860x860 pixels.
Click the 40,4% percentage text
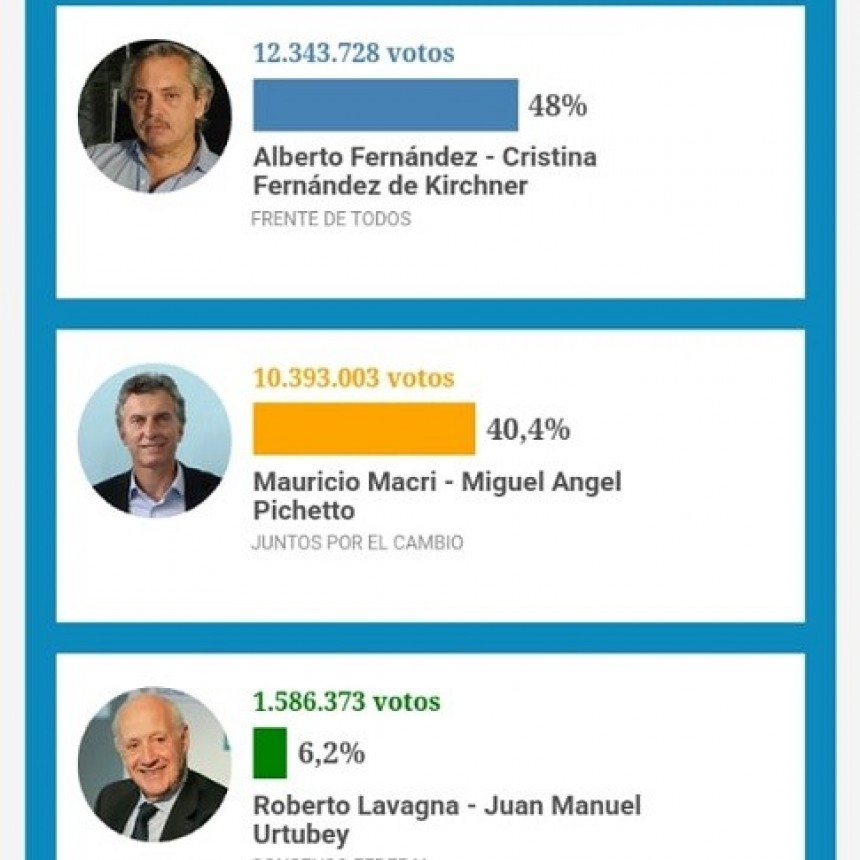[x=528, y=429]
